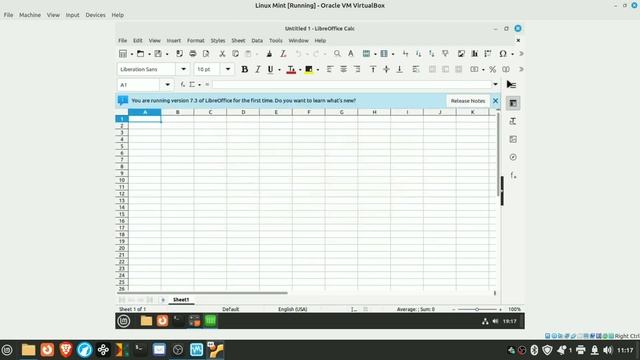This screenshot has height=360, width=640.
Task: Open VirtualBox Devices menu
Action: (95, 15)
